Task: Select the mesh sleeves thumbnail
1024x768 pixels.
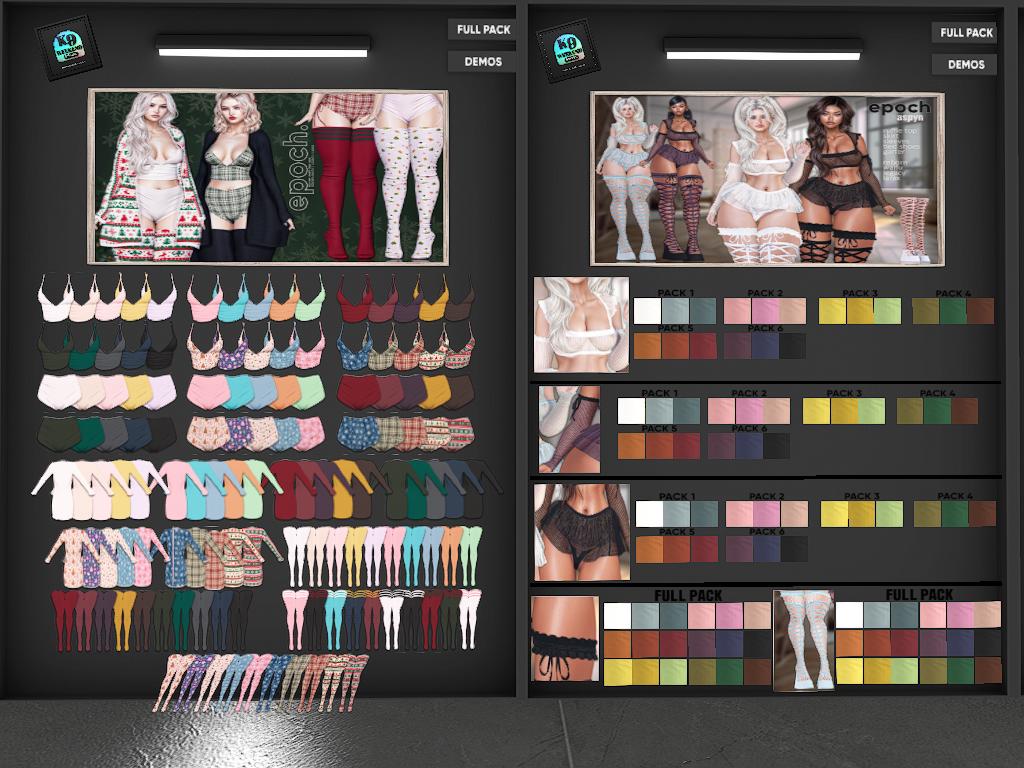Action: tap(569, 430)
